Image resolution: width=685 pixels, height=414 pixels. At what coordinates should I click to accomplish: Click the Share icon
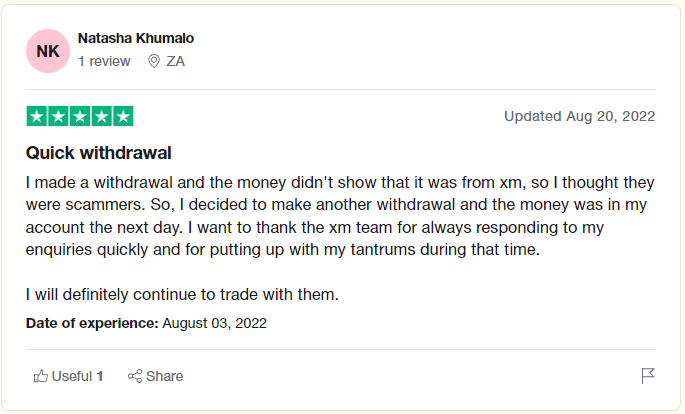click(x=135, y=376)
